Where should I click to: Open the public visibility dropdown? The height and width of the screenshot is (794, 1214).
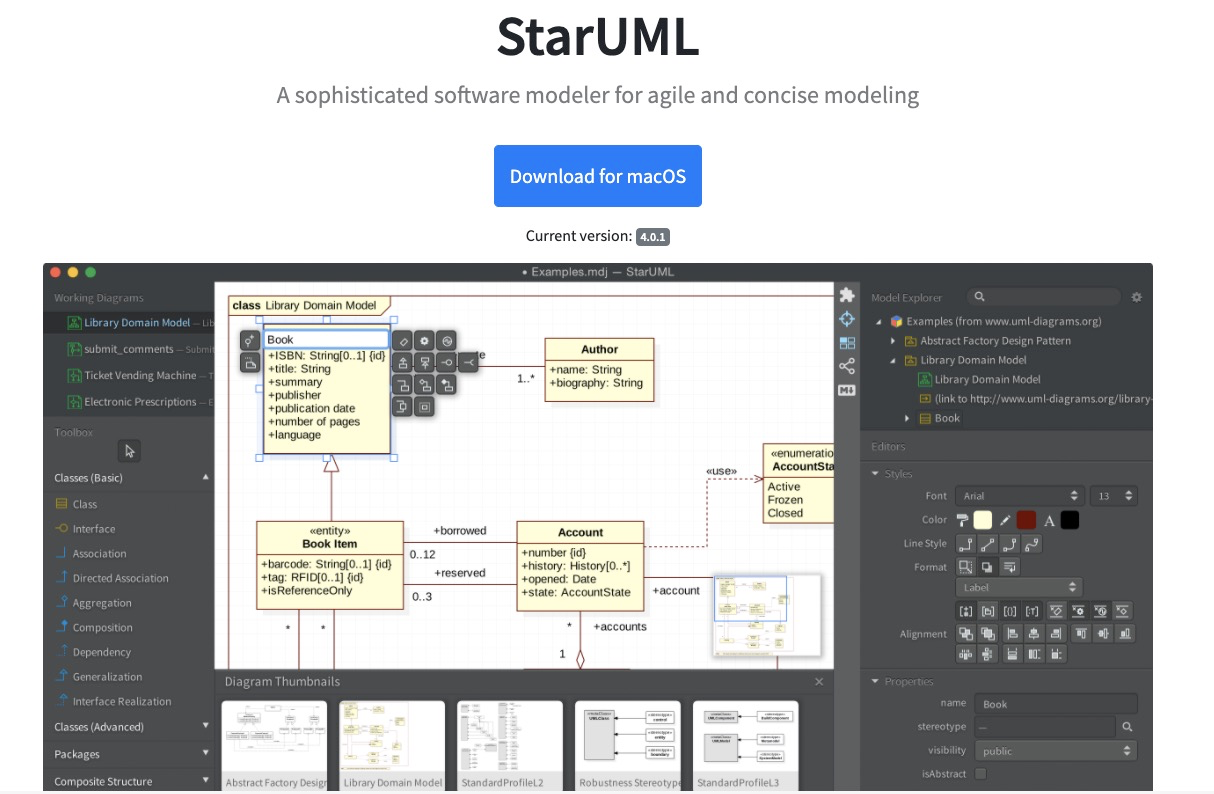(x=1055, y=750)
